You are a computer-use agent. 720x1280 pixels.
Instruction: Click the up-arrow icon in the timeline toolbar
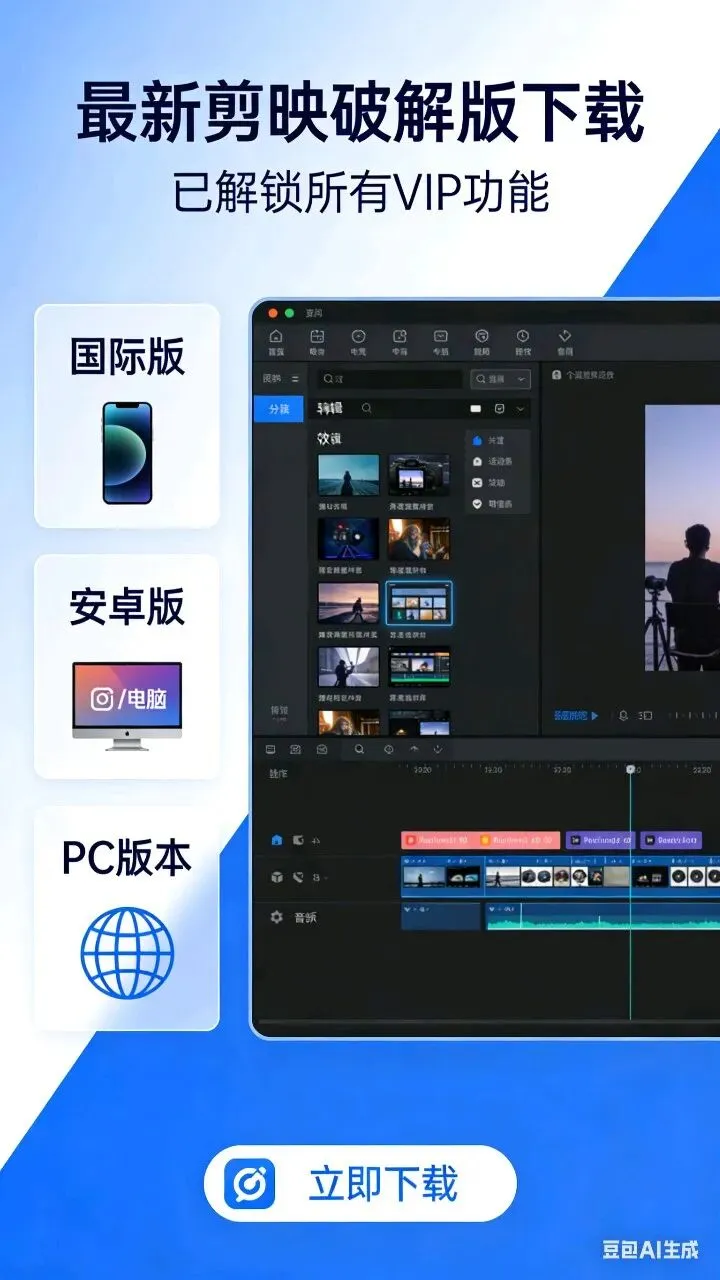414,749
